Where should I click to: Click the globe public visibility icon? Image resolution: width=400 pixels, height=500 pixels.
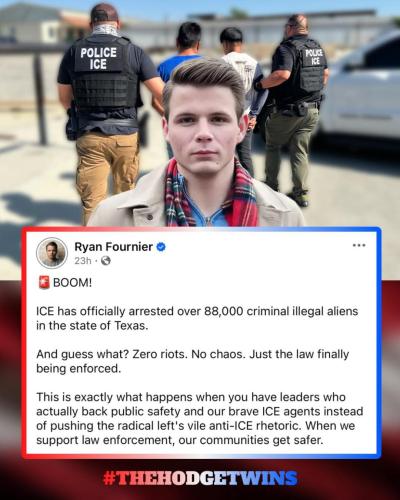pyautogui.click(x=105, y=261)
